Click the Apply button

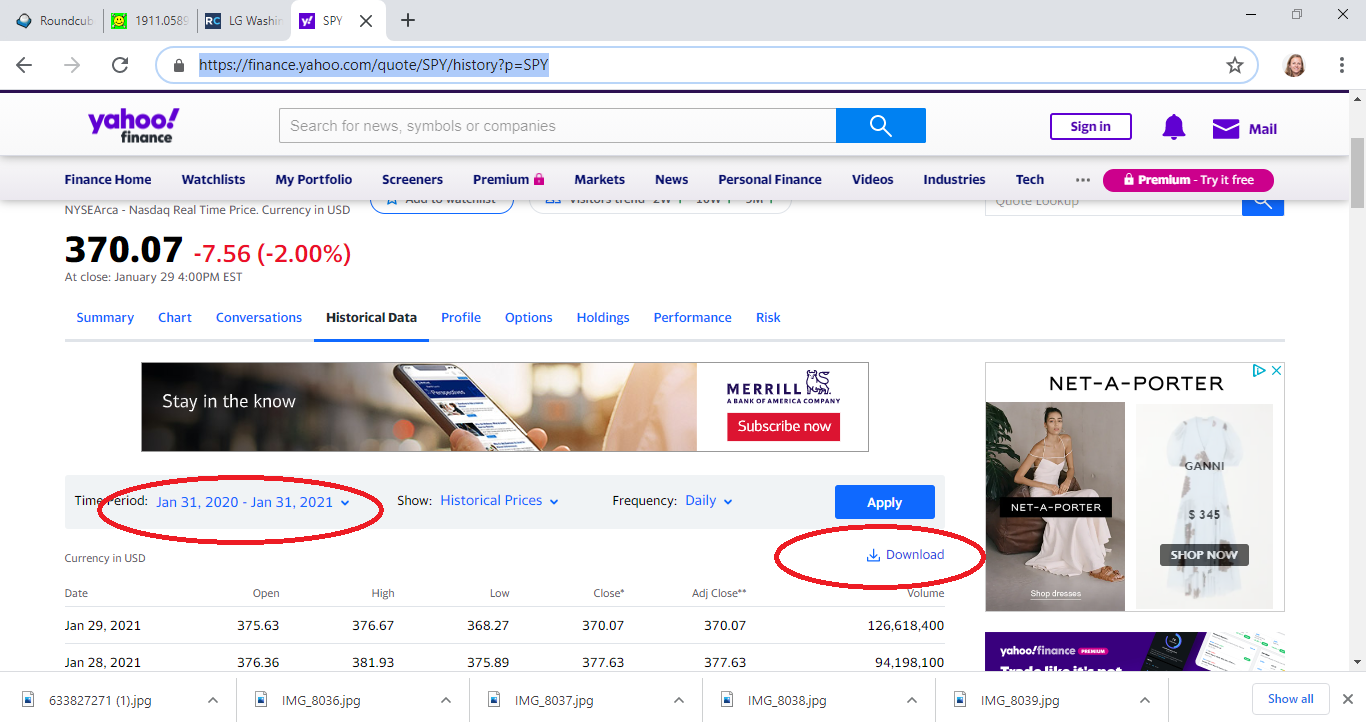click(884, 502)
